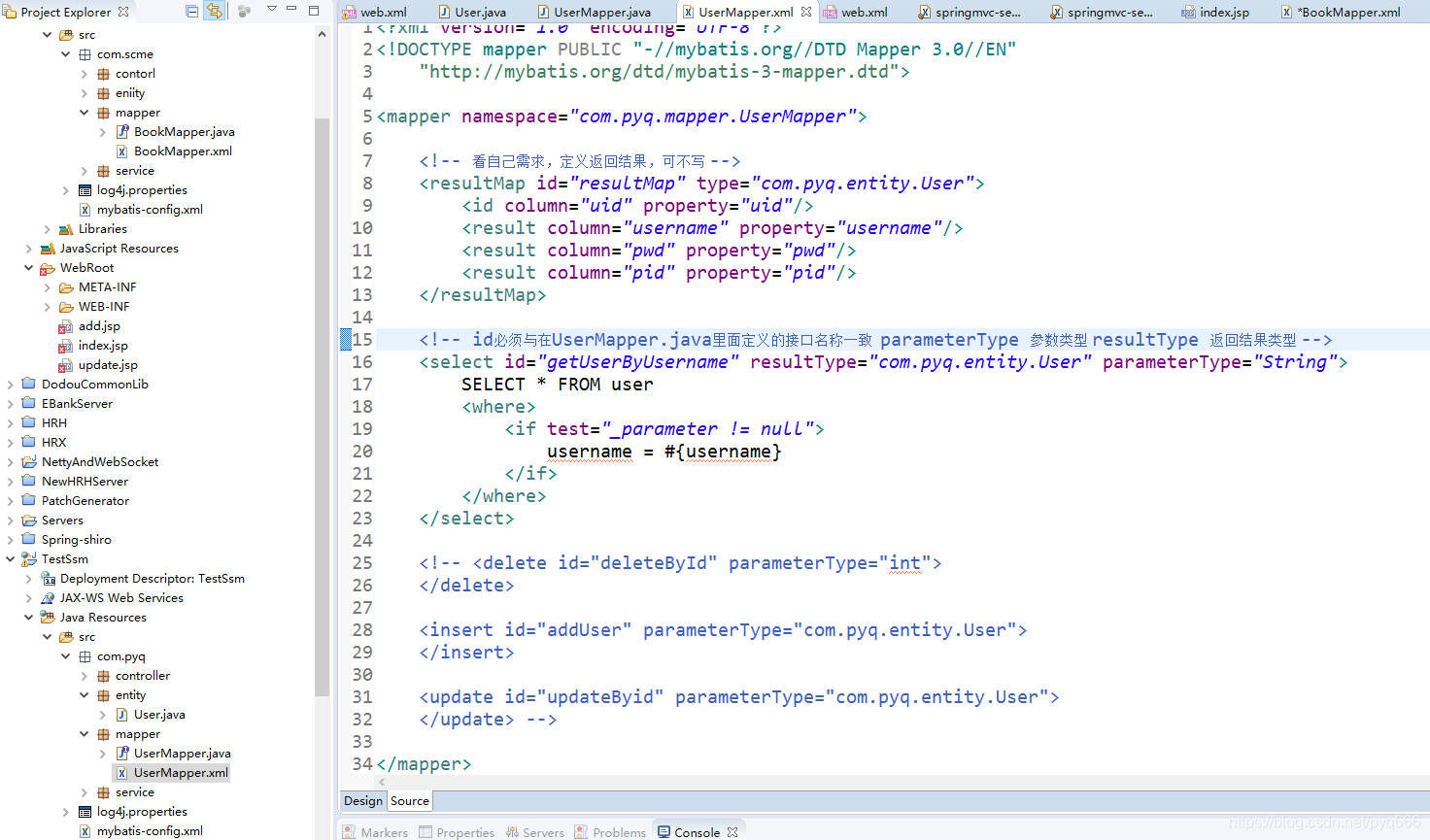1430x840 pixels.
Task: Click the update.jsp file icon
Action: (x=66, y=365)
